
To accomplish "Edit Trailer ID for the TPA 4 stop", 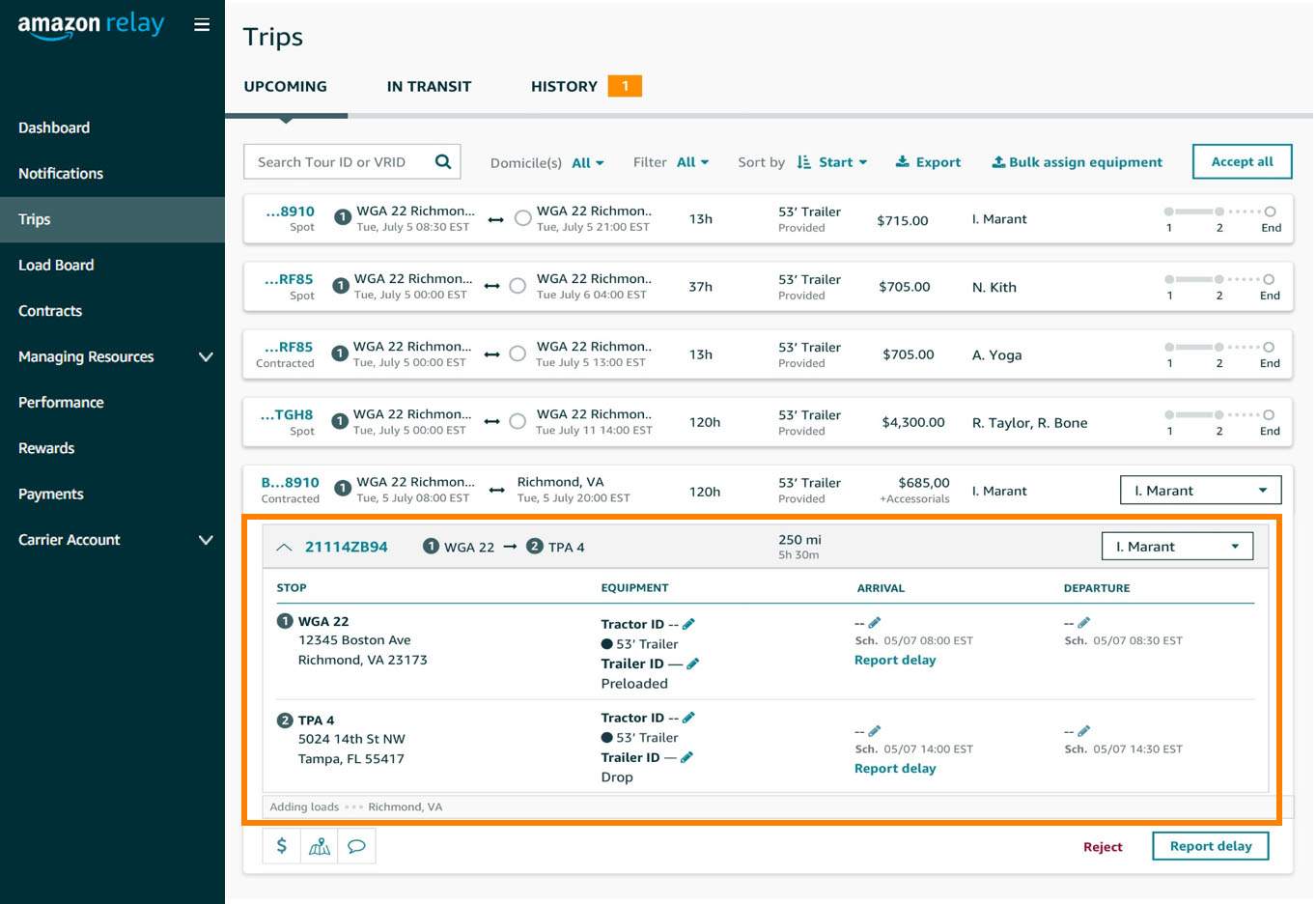I will [686, 757].
